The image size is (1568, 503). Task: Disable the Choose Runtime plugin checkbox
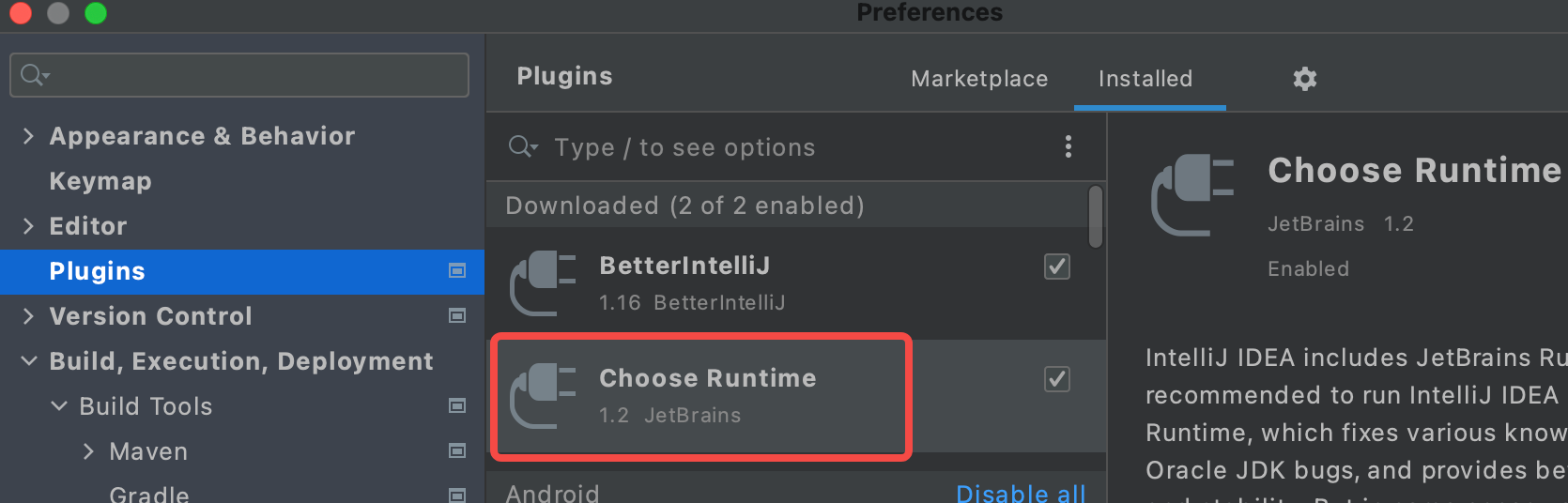coord(1056,379)
